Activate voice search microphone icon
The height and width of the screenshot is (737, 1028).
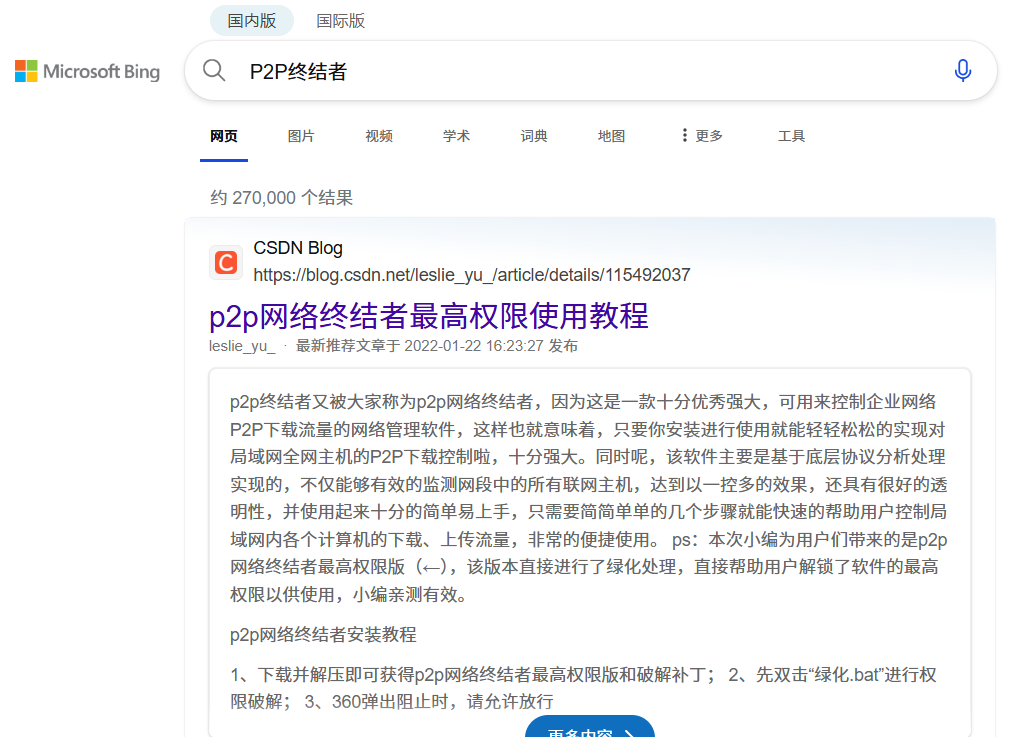pyautogui.click(x=962, y=70)
